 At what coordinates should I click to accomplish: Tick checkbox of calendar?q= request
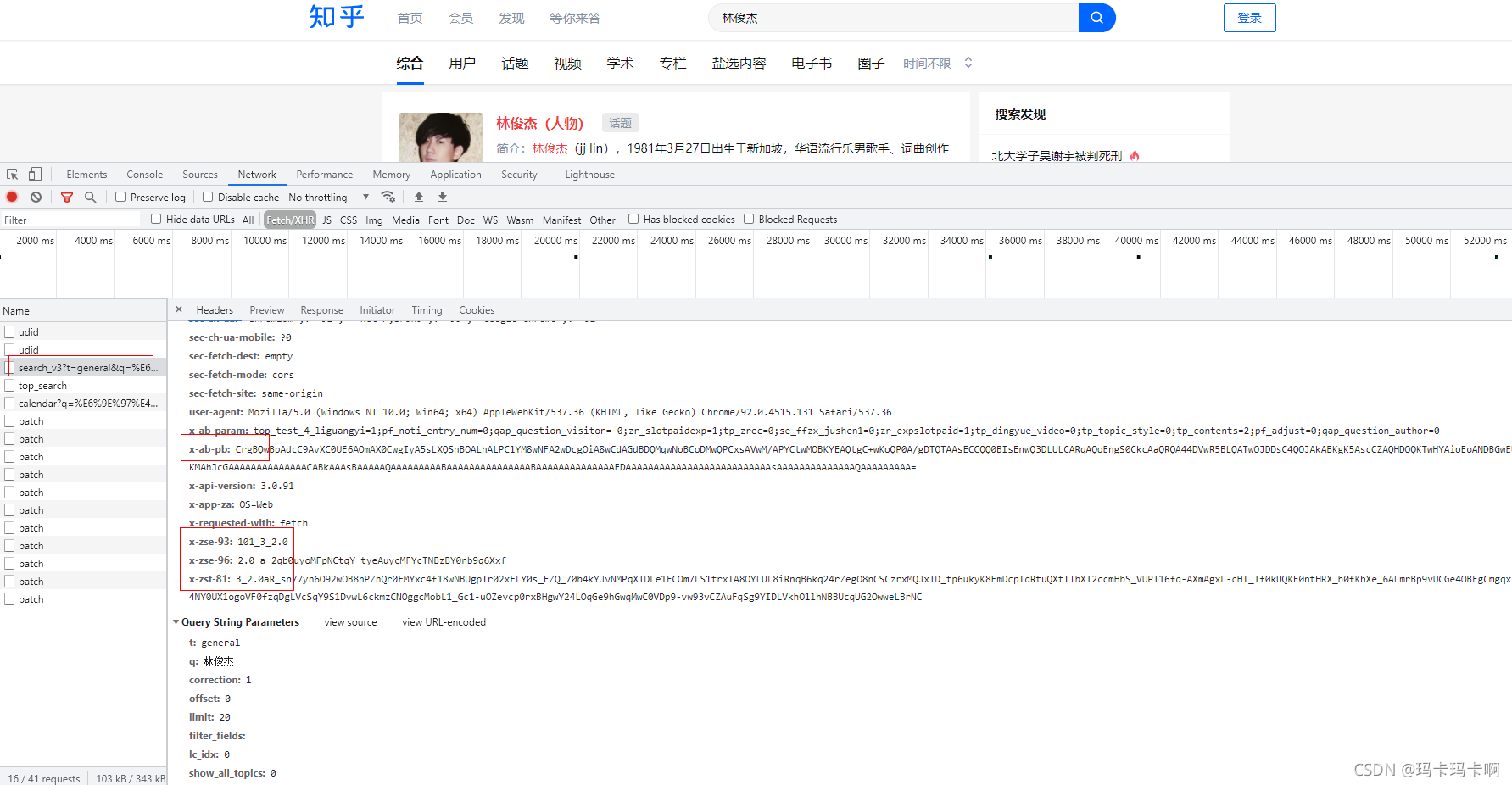click(x=9, y=403)
